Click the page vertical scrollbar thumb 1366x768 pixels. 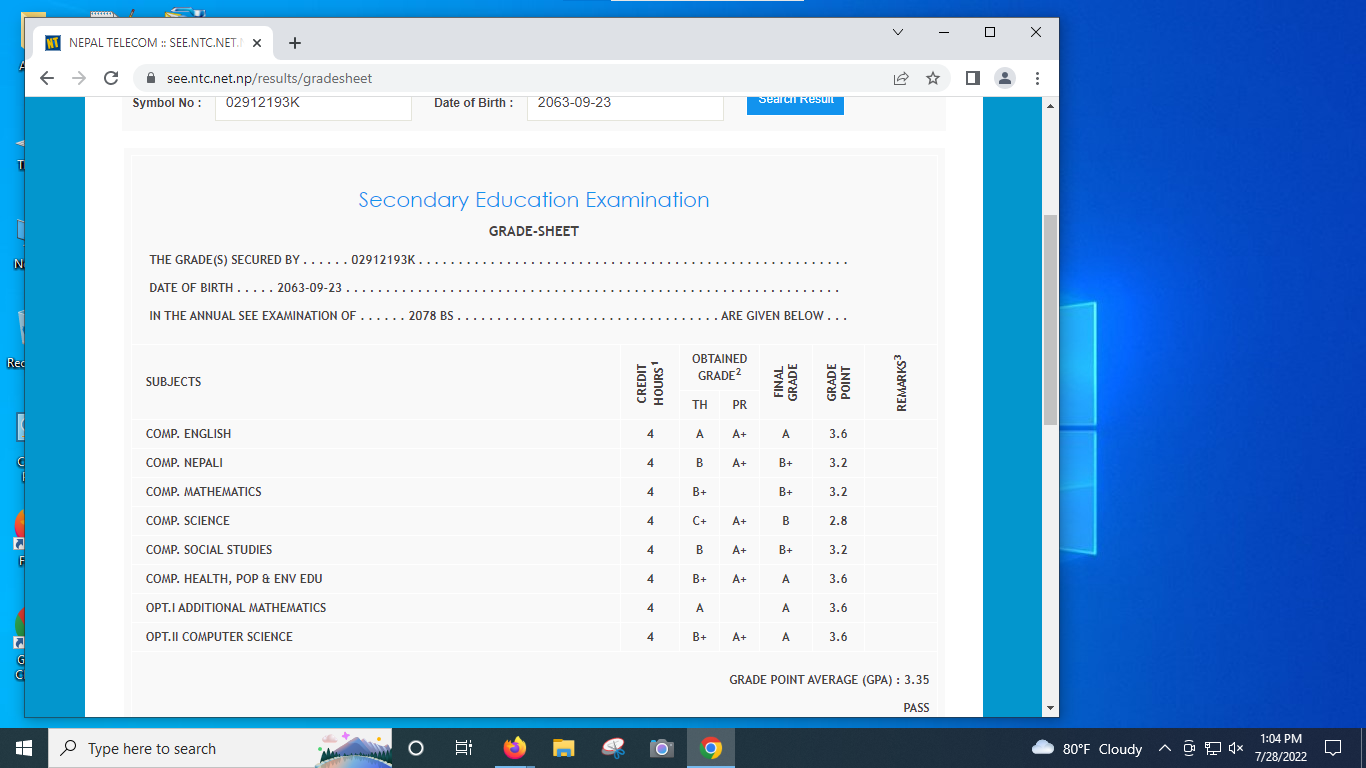[1049, 320]
